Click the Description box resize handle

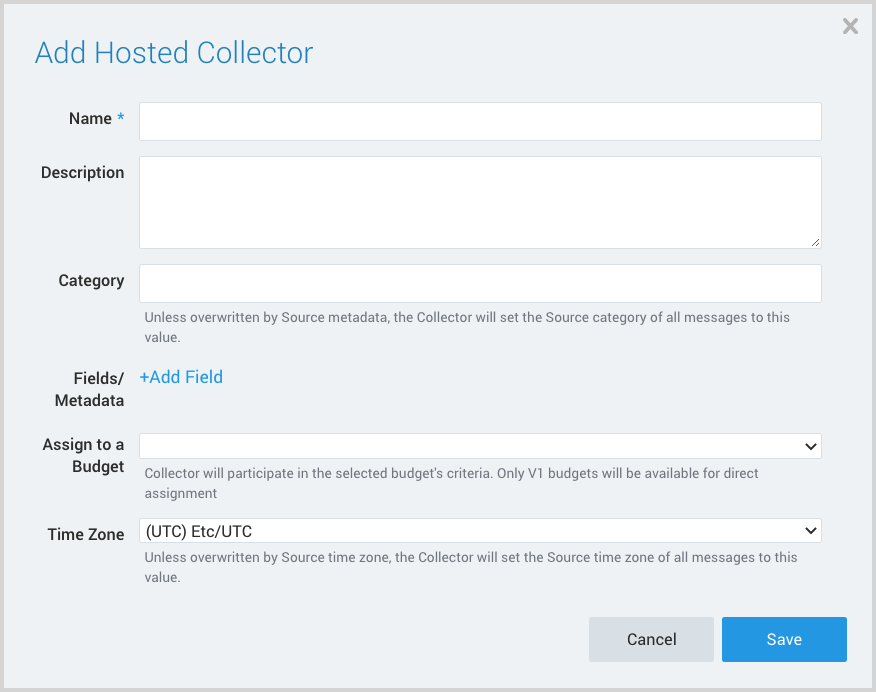point(816,243)
